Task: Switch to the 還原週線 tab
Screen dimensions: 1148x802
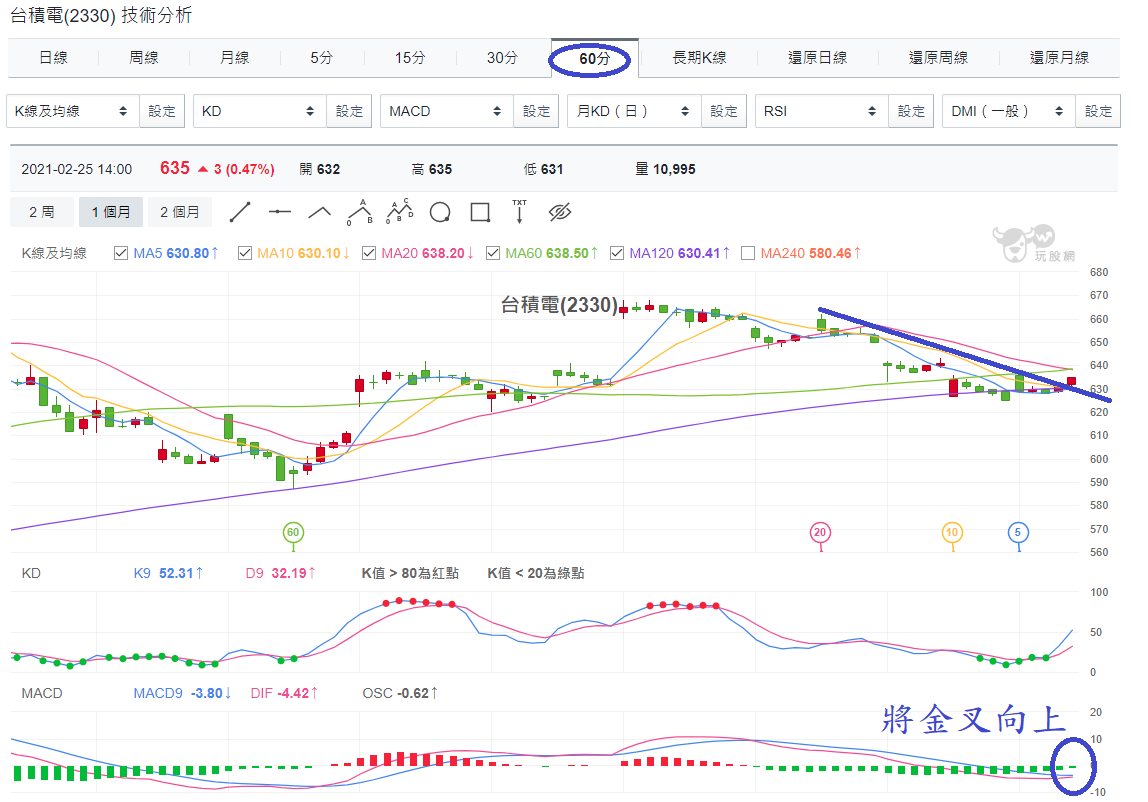Action: point(938,58)
